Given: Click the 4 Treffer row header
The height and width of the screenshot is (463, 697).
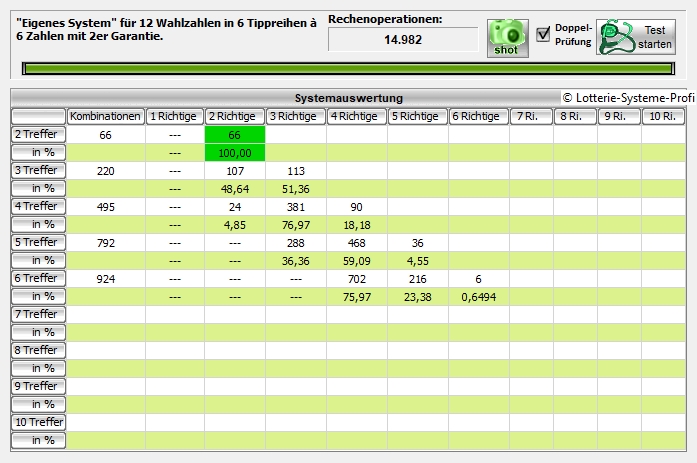Looking at the screenshot, I should (39, 206).
